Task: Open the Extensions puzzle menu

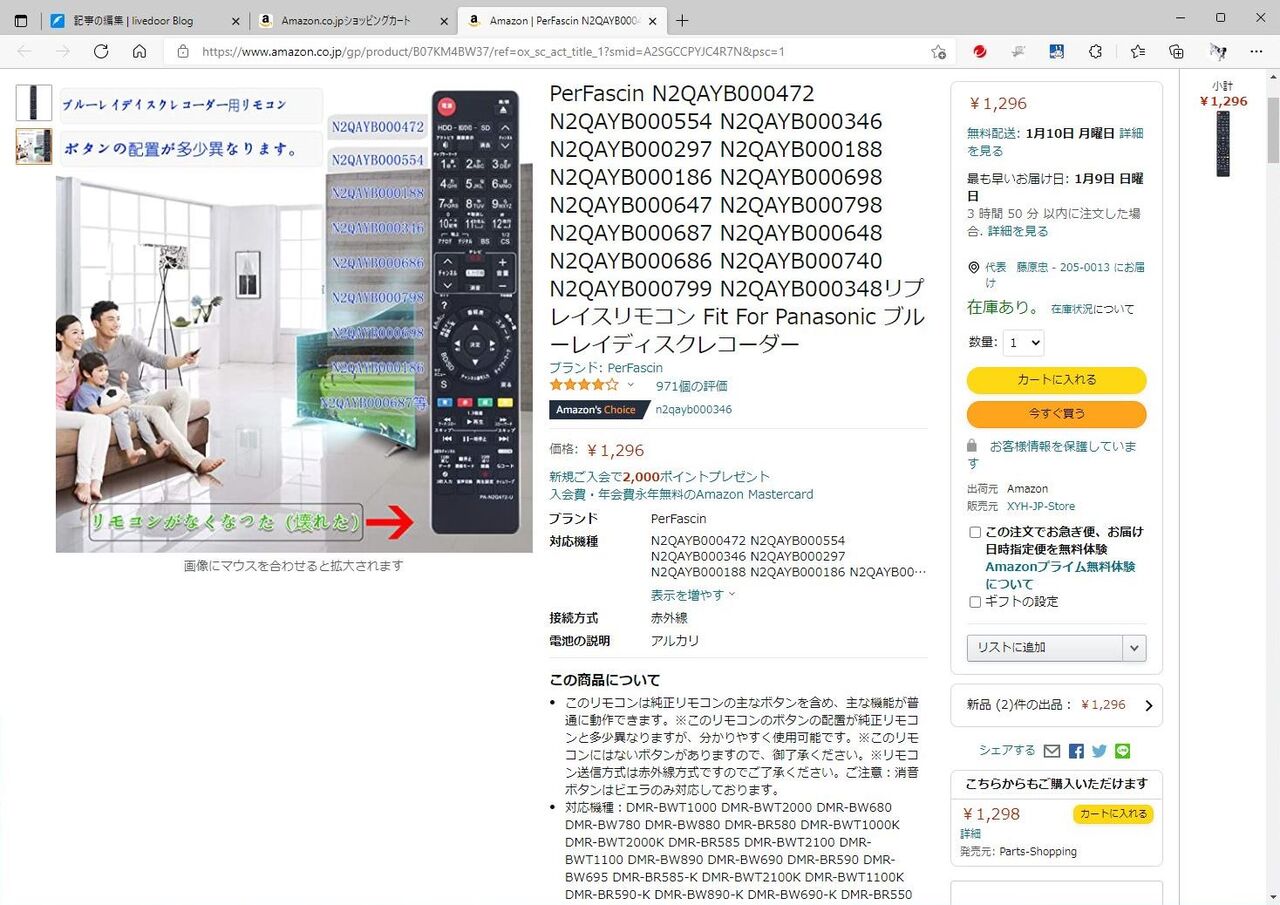Action: tap(1095, 51)
